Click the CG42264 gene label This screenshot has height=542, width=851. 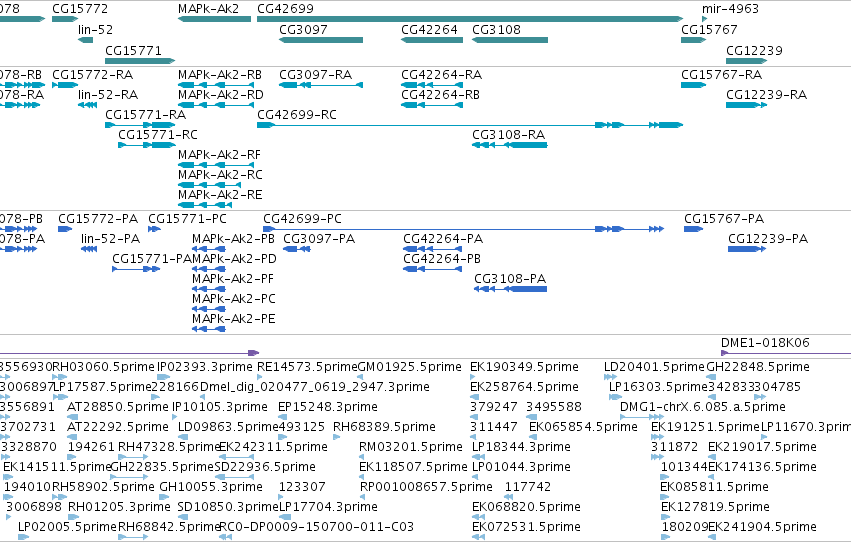tap(429, 29)
